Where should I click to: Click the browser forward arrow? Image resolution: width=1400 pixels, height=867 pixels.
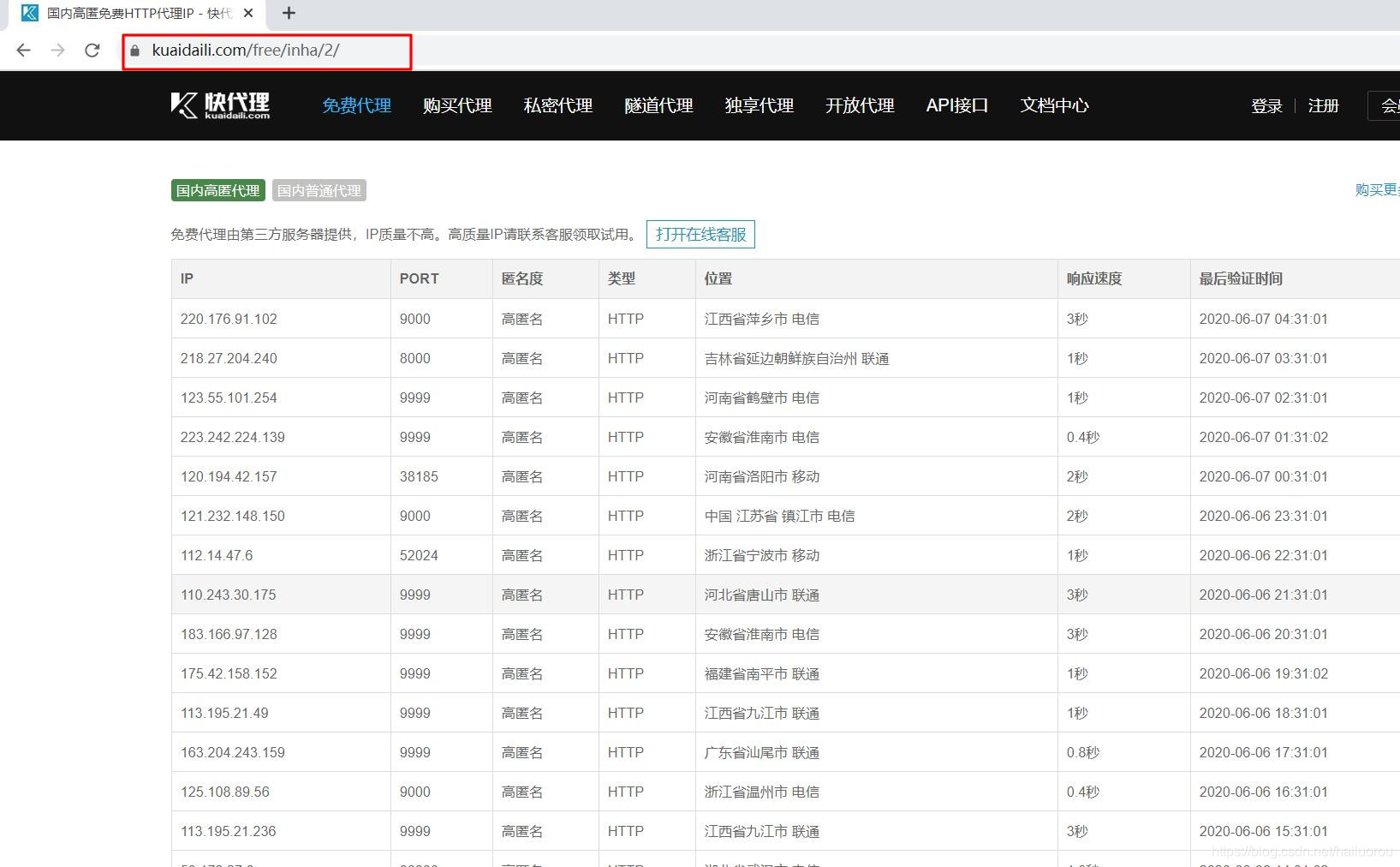coord(57,51)
